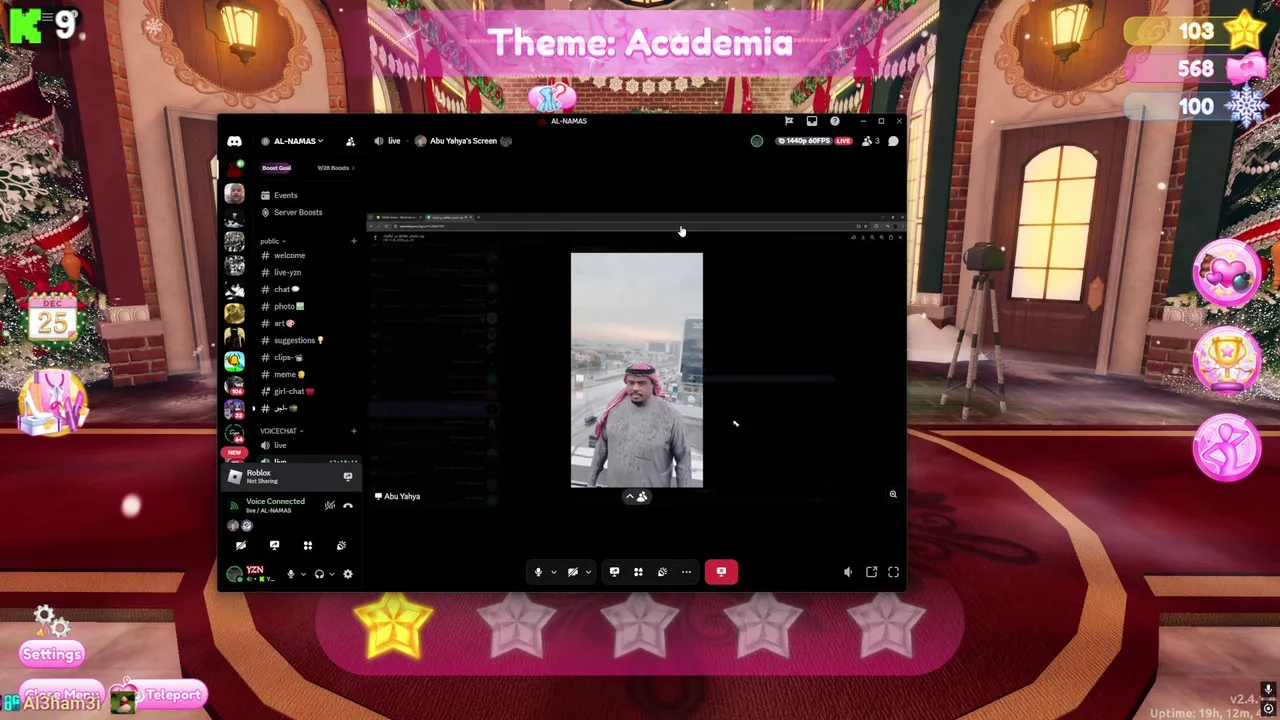Click Voice Connected status text
This screenshot has height=720, width=1280.
click(x=275, y=501)
